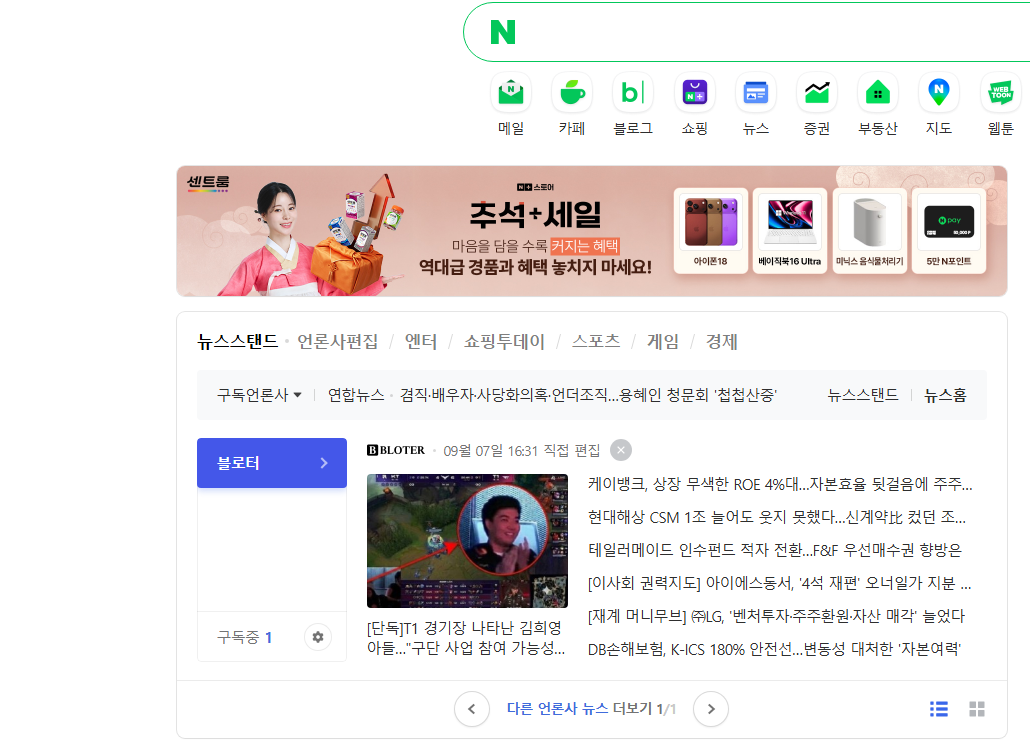Open the [단독]T1 경기장 headline
Screen dimensions: 1030x747
466,638
